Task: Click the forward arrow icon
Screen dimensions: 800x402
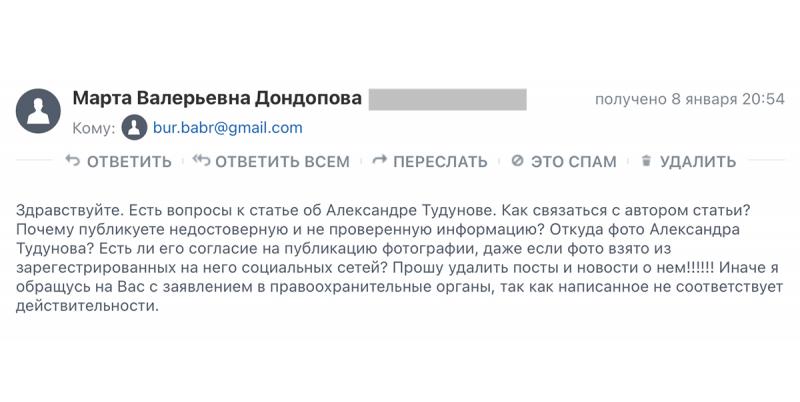Action: tap(379, 161)
